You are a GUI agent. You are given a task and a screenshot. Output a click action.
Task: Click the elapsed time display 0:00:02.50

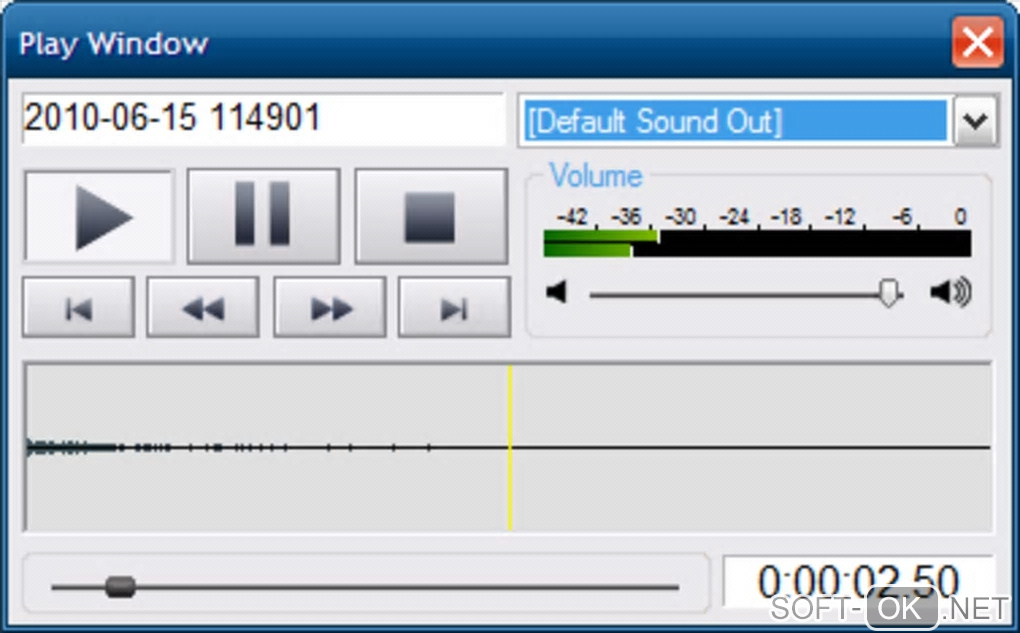coord(858,581)
